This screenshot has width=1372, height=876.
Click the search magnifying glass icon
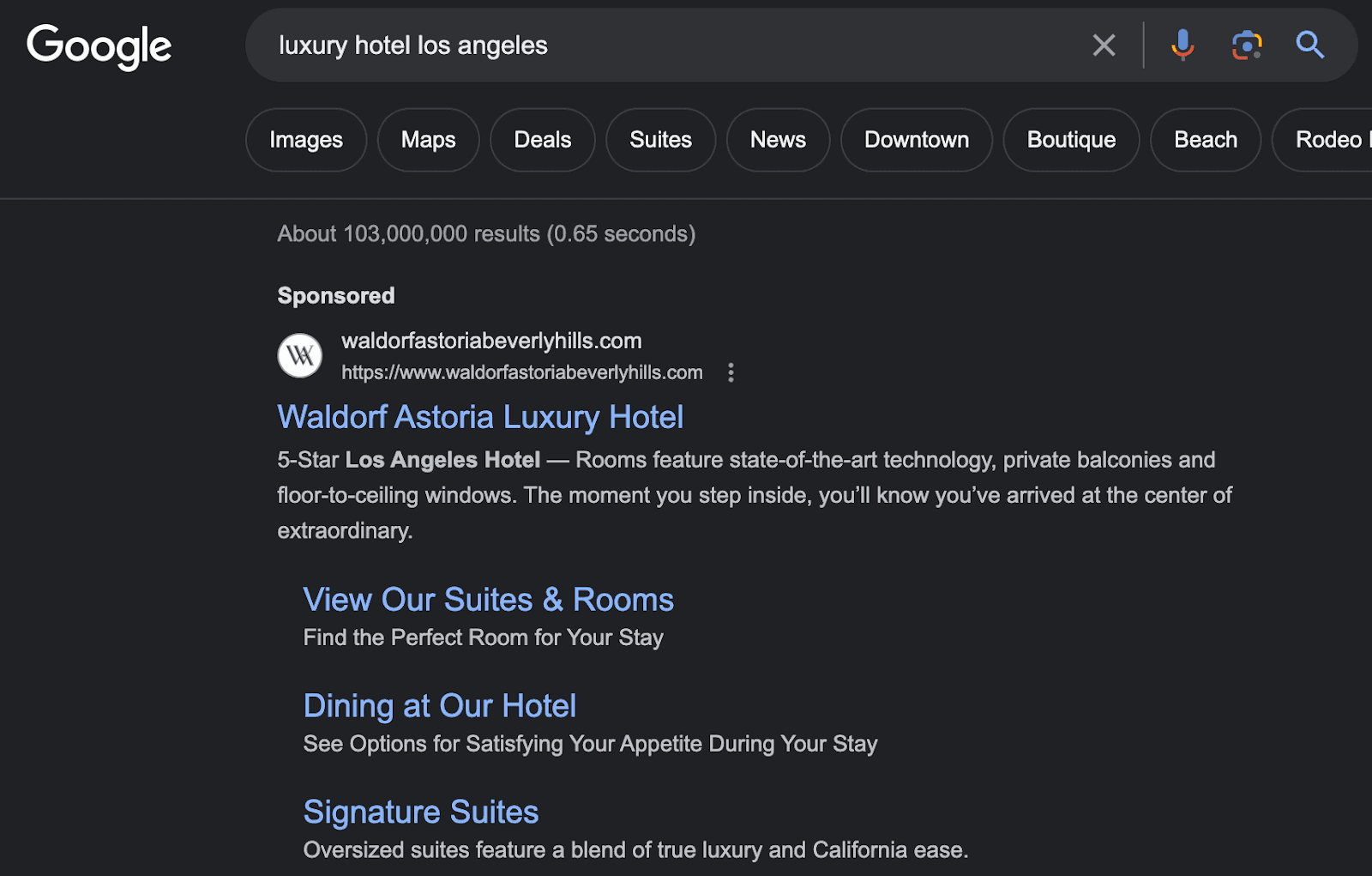(1309, 45)
